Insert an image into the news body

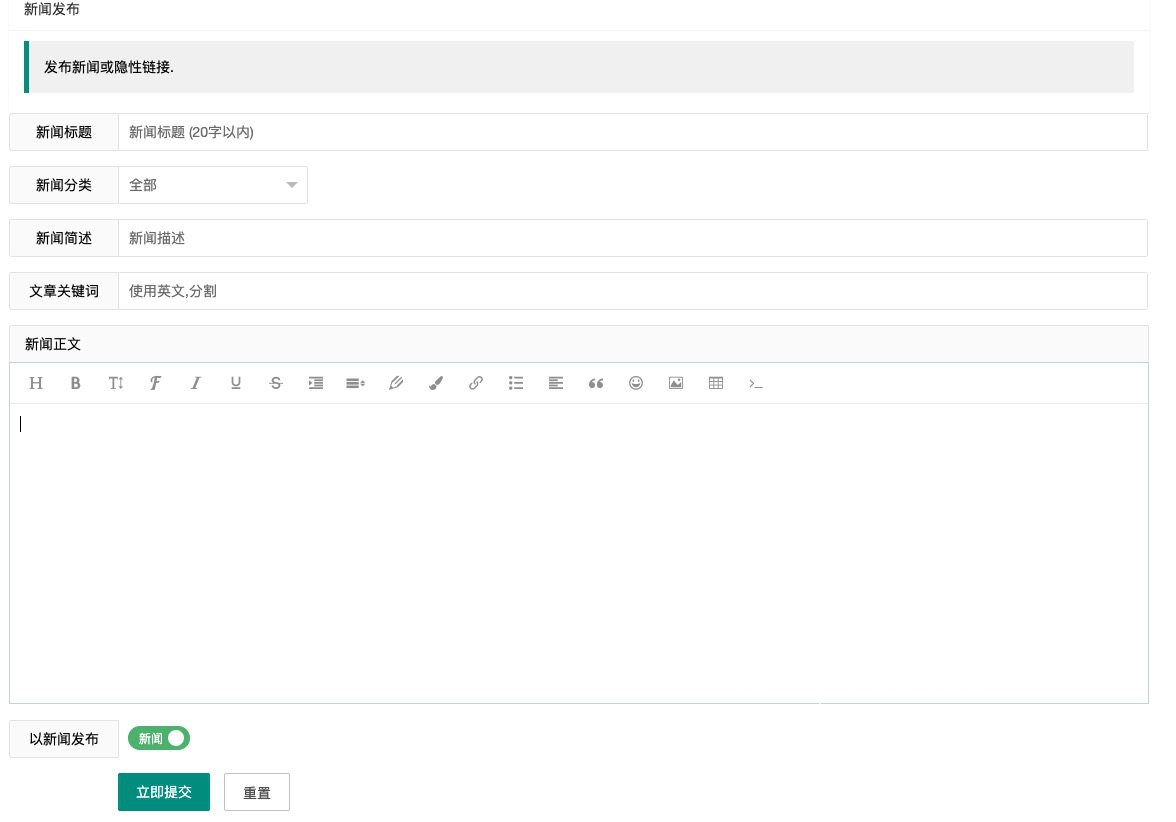(x=676, y=383)
